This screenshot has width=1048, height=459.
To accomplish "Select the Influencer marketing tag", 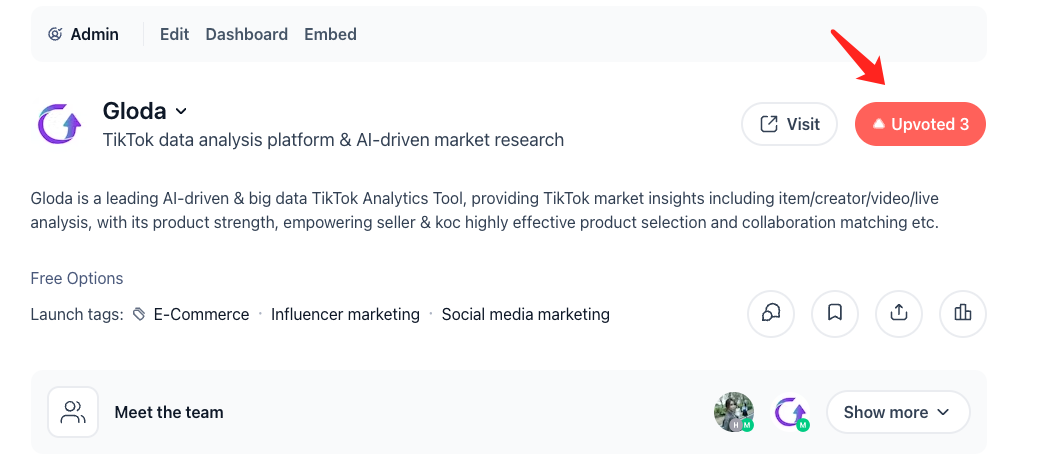I will click(346, 314).
